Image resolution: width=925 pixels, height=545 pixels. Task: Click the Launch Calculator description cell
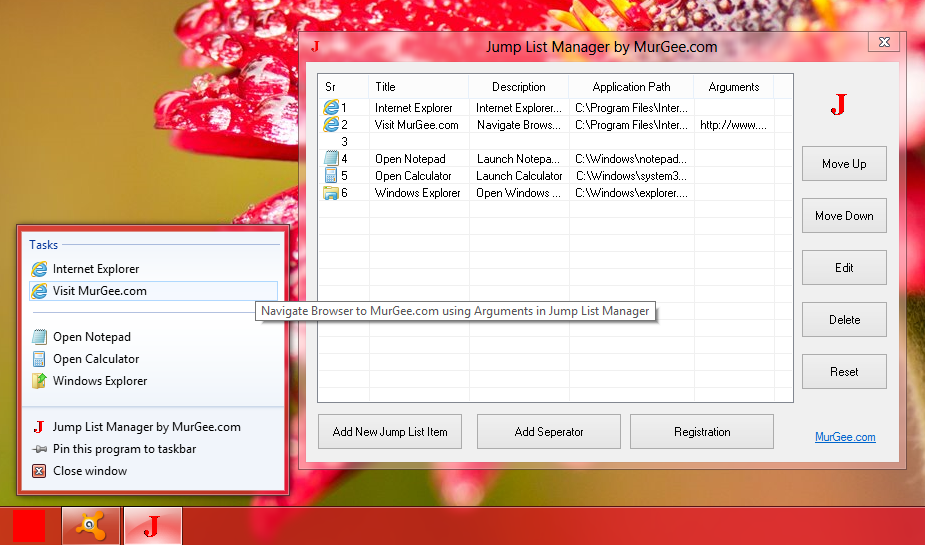519,176
